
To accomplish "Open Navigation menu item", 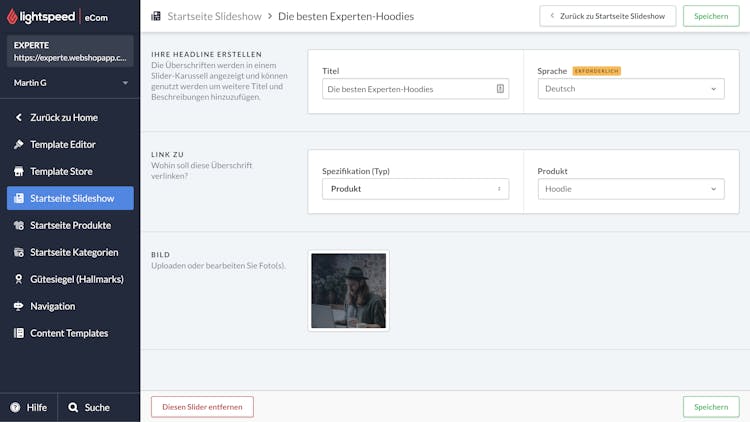I will [x=70, y=306].
